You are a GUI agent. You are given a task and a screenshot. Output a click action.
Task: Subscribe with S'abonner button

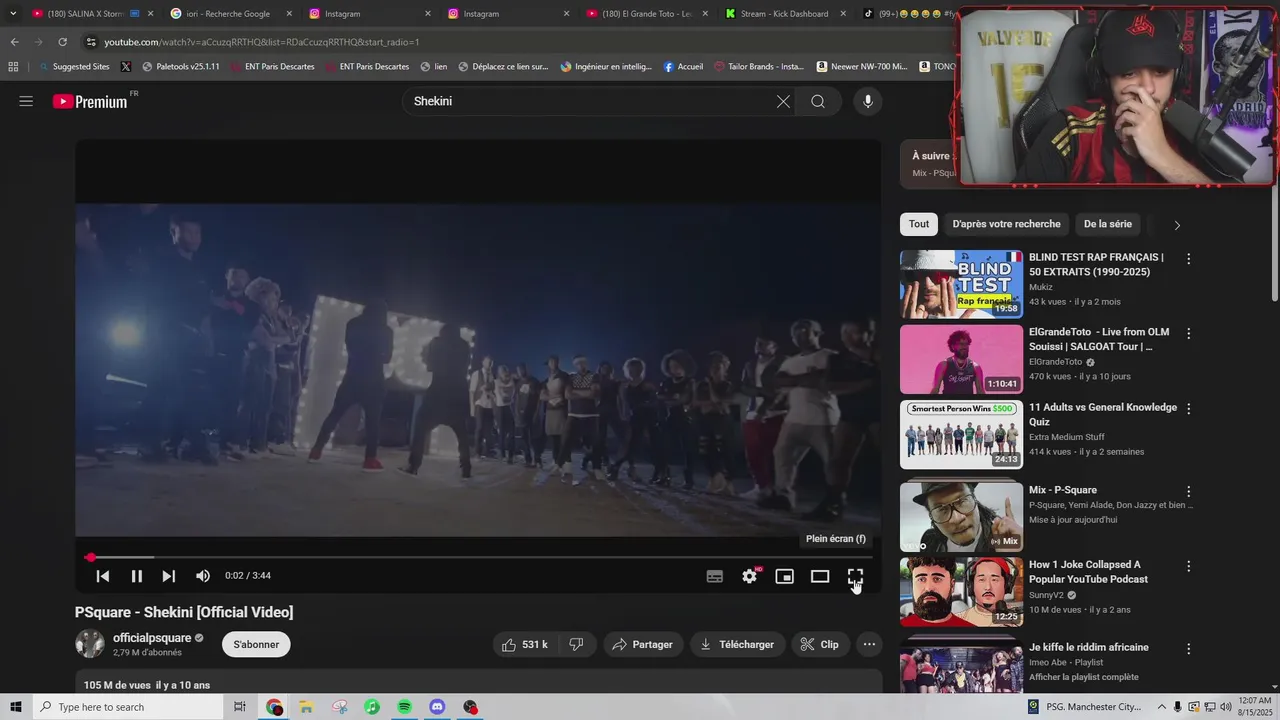coord(256,644)
